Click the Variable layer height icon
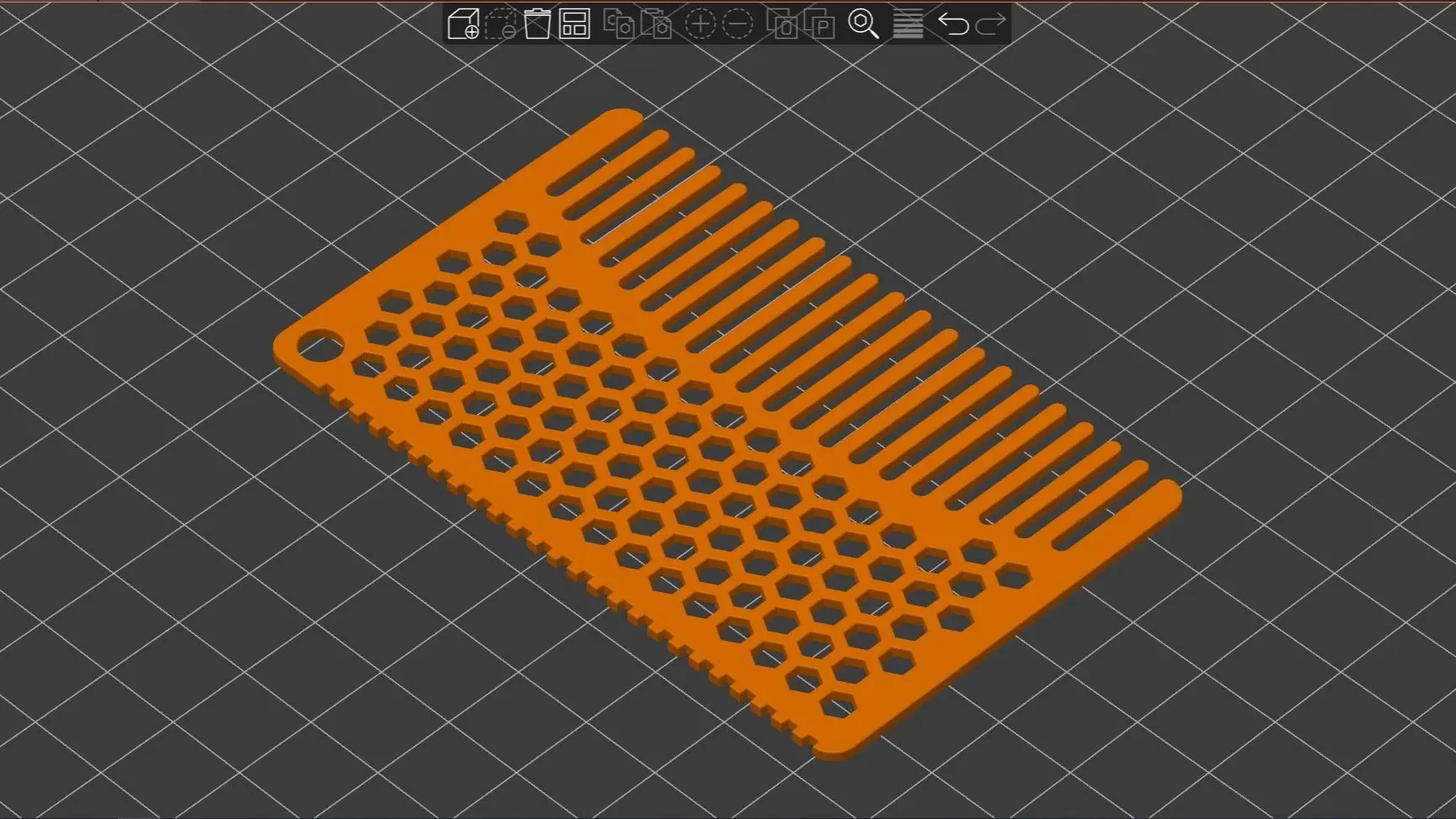The image size is (1456, 819). [x=908, y=24]
